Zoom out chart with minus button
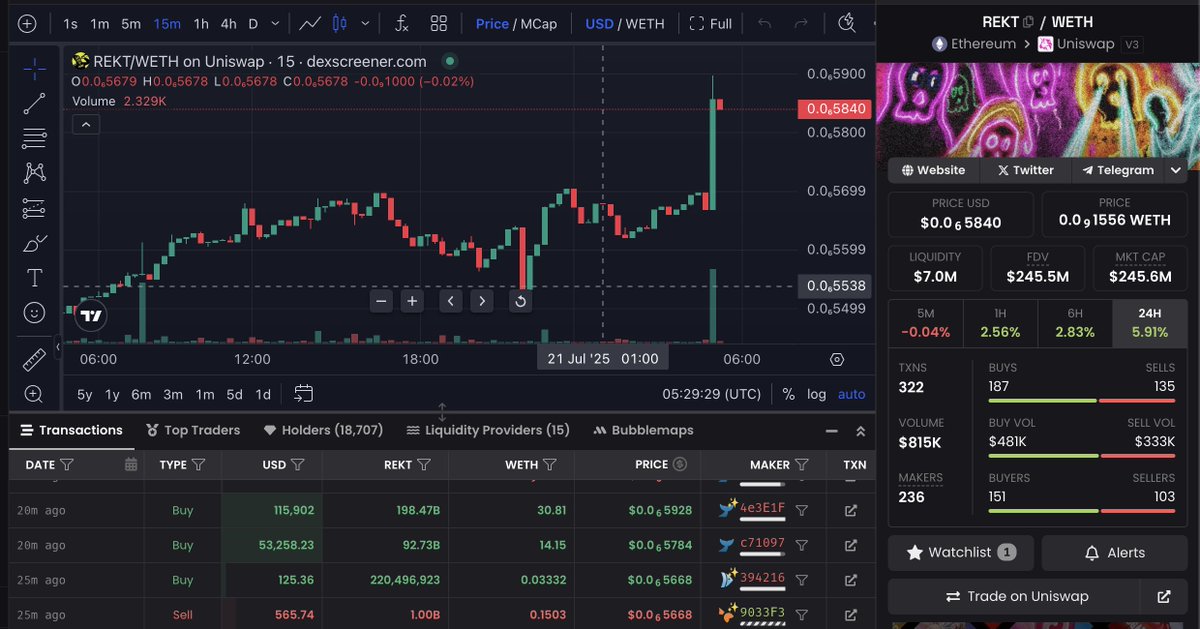 tap(381, 301)
